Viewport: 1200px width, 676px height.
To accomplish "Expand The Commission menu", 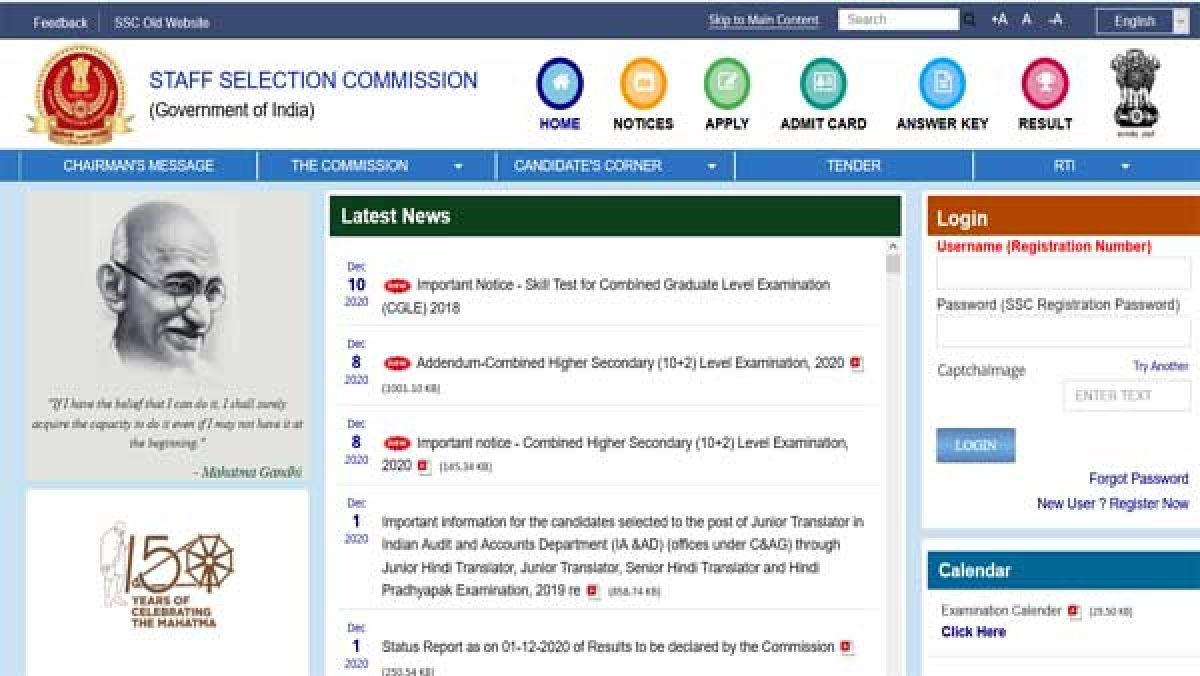I will 458,166.
